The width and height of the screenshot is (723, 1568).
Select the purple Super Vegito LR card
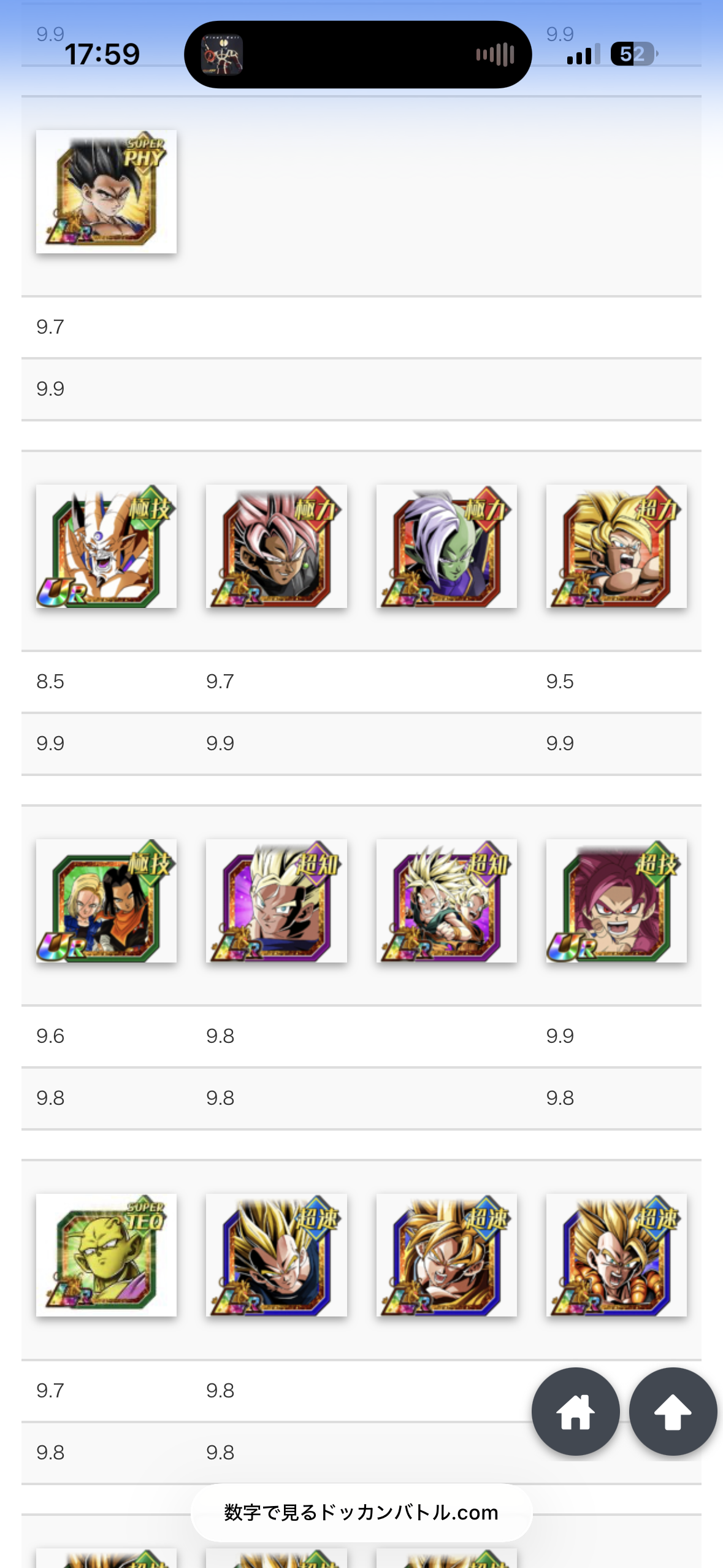point(276,901)
